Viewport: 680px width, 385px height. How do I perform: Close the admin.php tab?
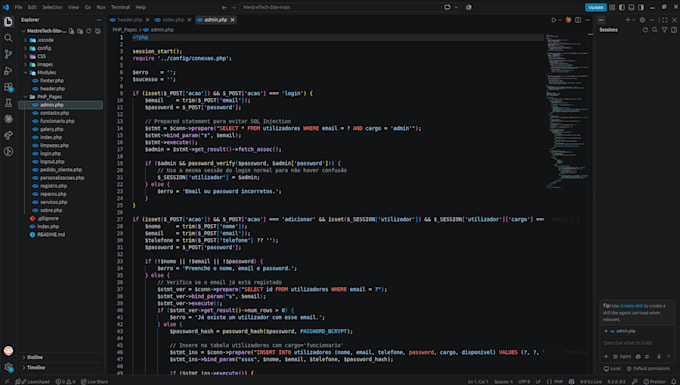(x=232, y=20)
